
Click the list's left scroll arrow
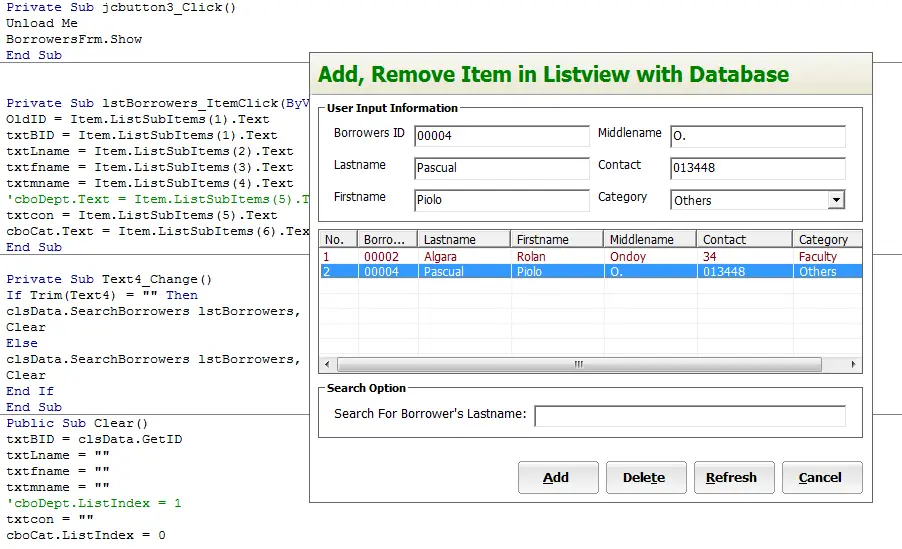point(327,364)
